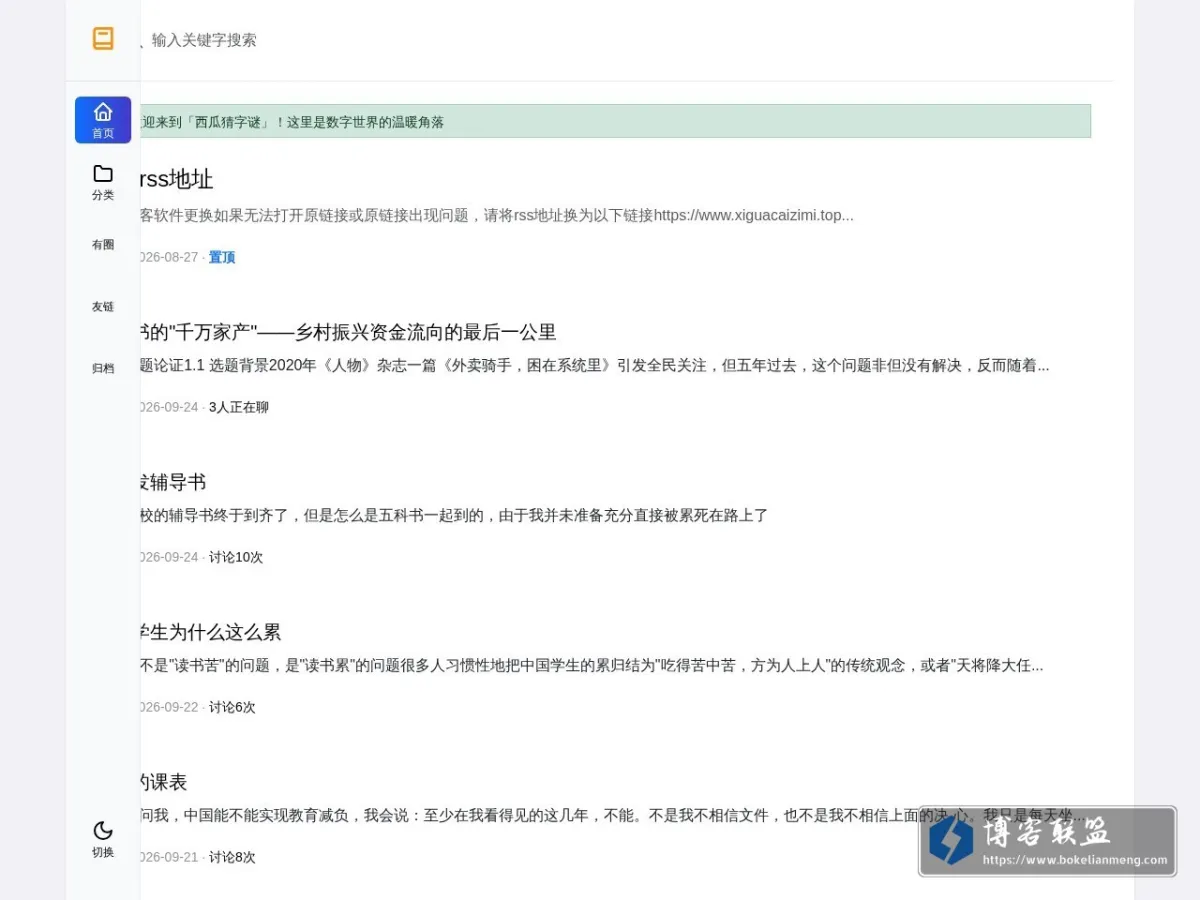Screen dimensions: 1200x900
Task: Click excerpt mentioning https://www.xiguacaizimi.top
Action: (x=497, y=215)
